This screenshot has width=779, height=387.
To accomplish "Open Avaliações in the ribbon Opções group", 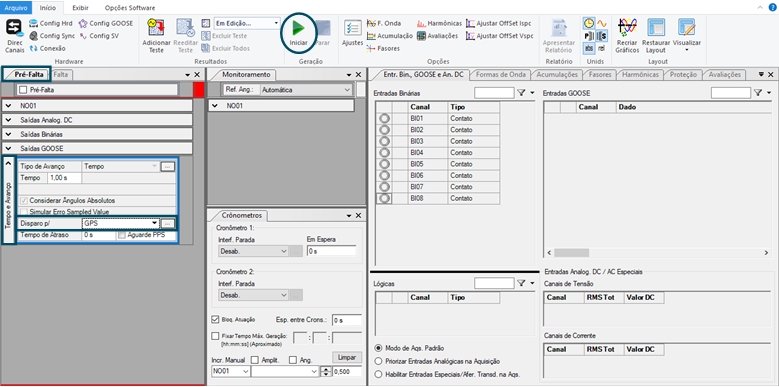I will [x=437, y=36].
